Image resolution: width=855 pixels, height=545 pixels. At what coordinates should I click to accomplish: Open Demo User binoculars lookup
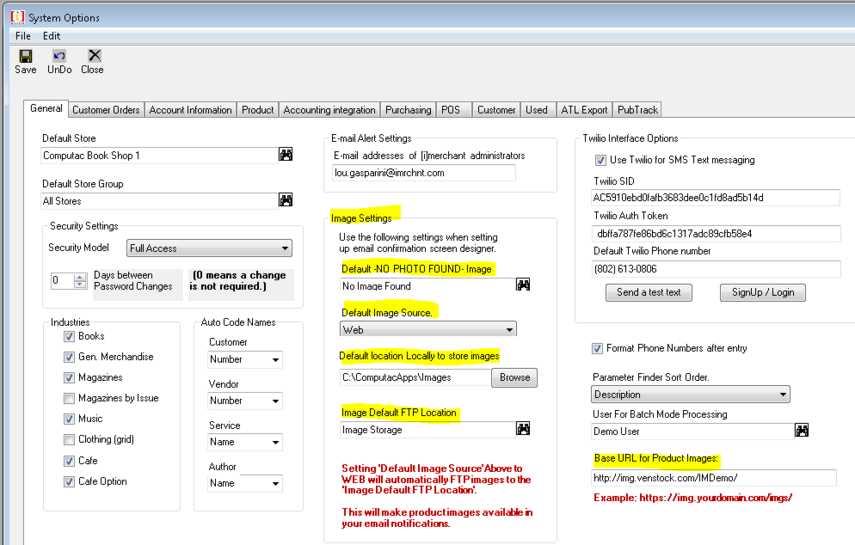(802, 430)
